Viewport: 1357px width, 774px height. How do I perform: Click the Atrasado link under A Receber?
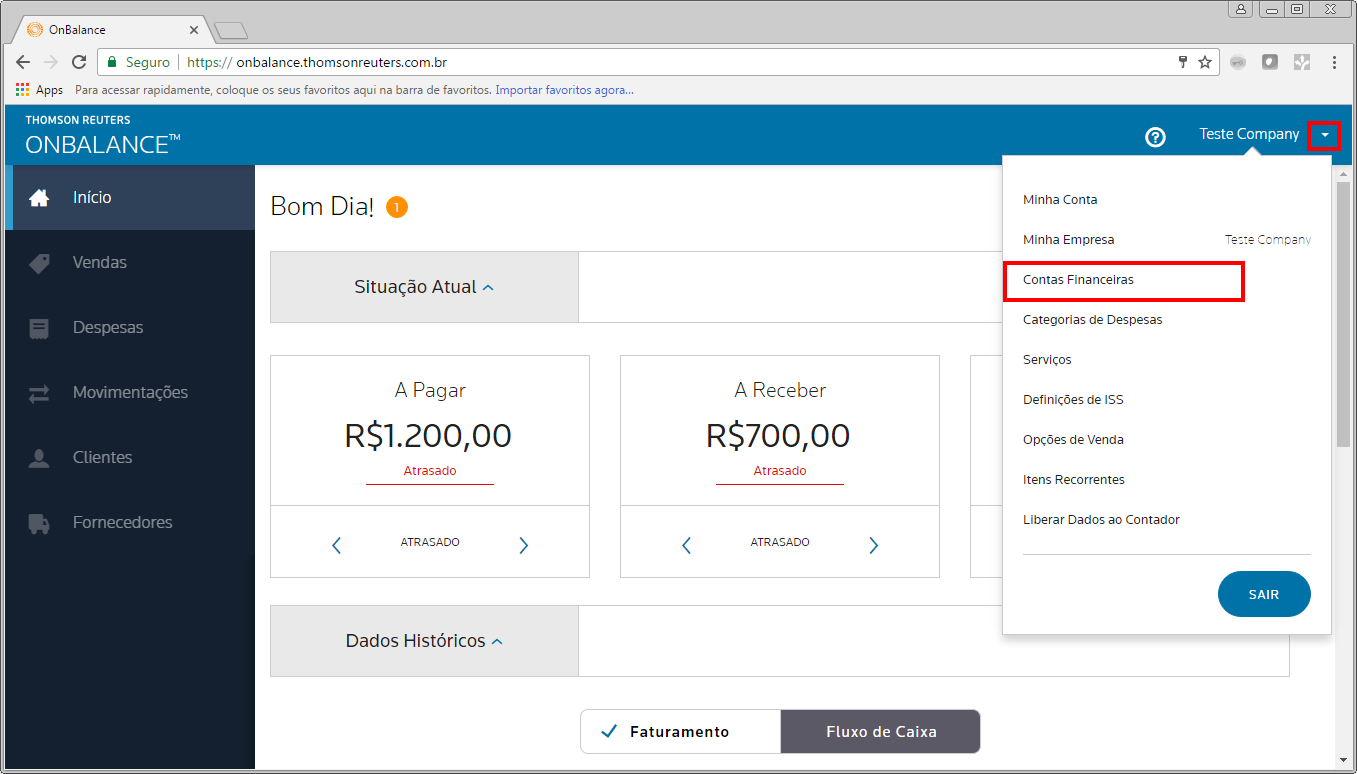[x=779, y=471]
